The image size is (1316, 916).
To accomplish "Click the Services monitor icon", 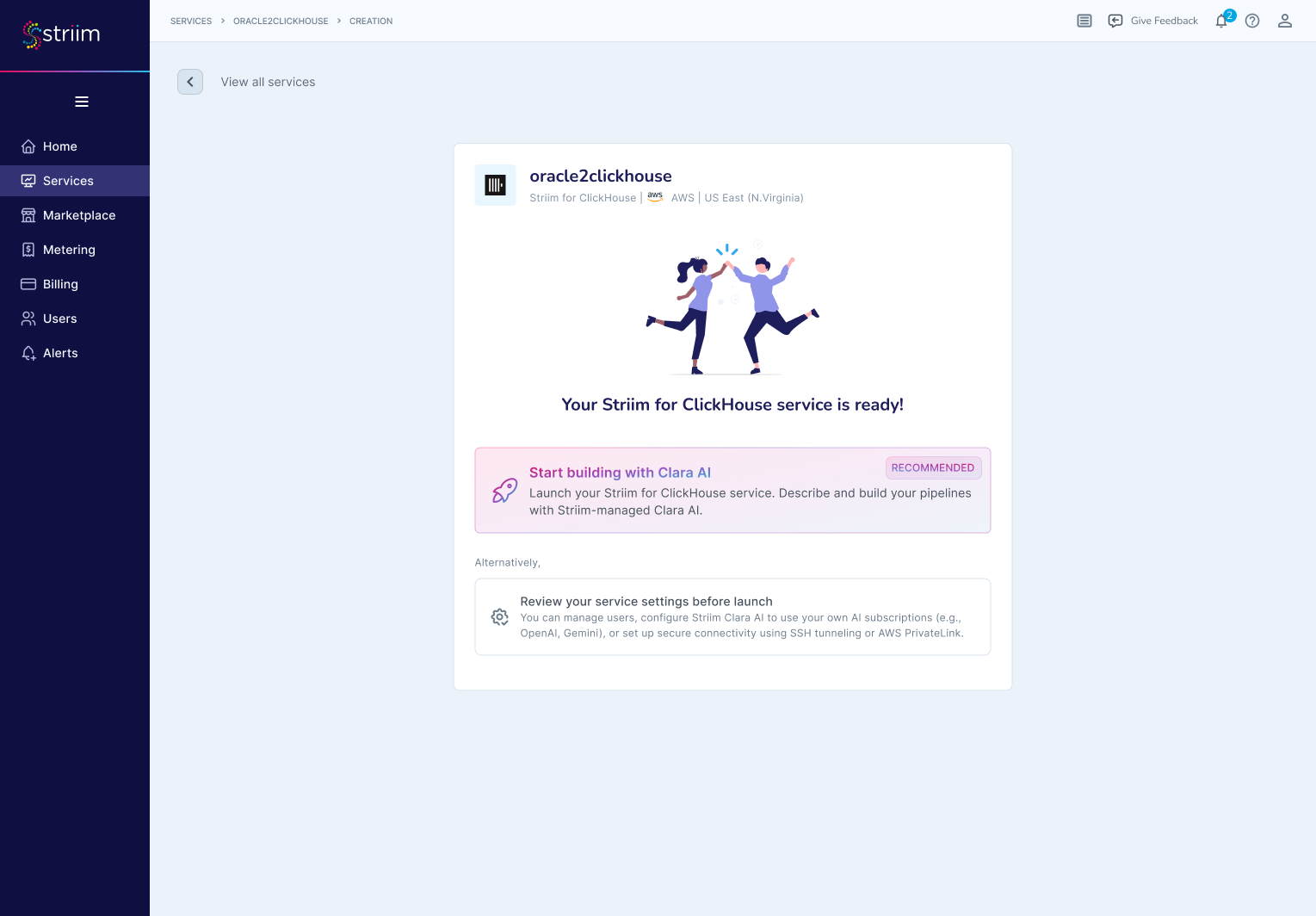I will [x=28, y=181].
